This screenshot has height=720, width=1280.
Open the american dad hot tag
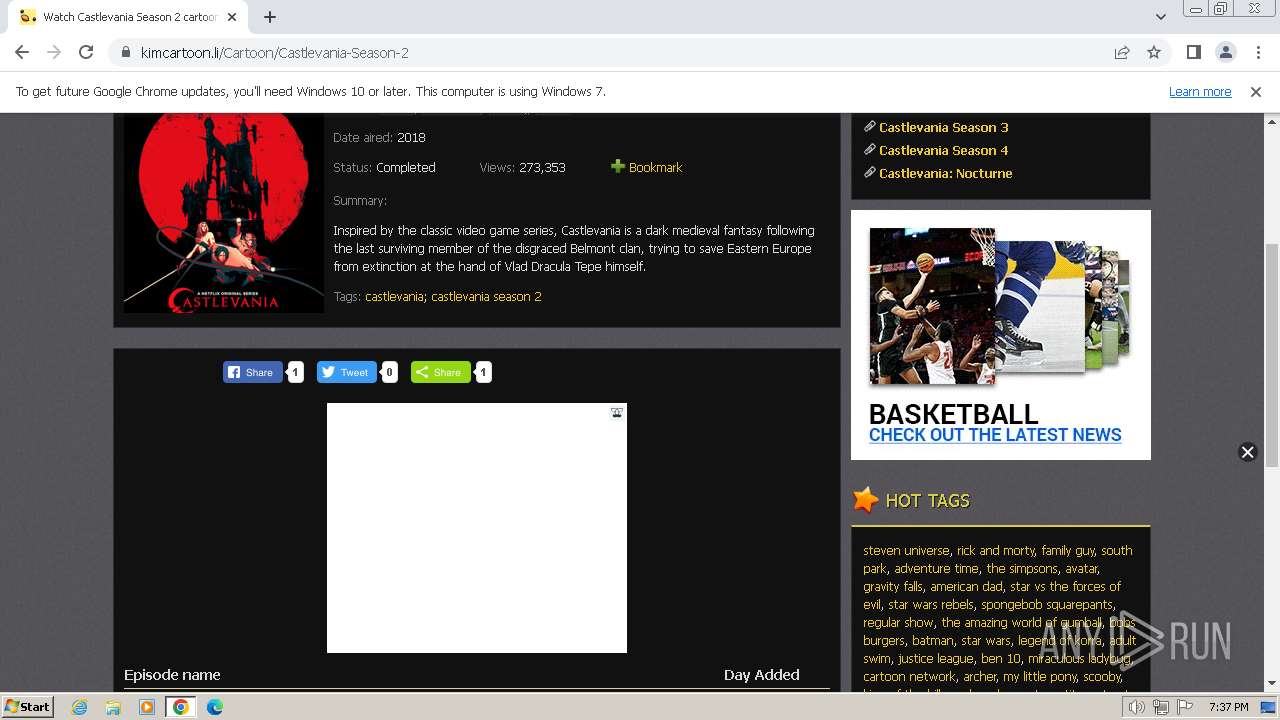[966, 586]
